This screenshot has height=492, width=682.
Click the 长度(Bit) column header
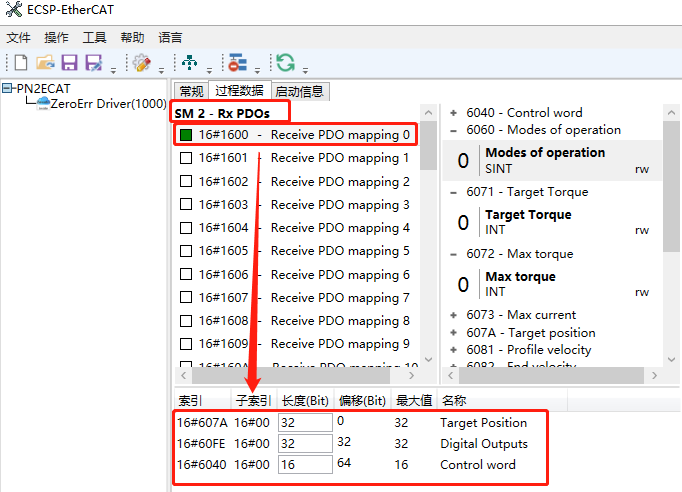click(305, 400)
